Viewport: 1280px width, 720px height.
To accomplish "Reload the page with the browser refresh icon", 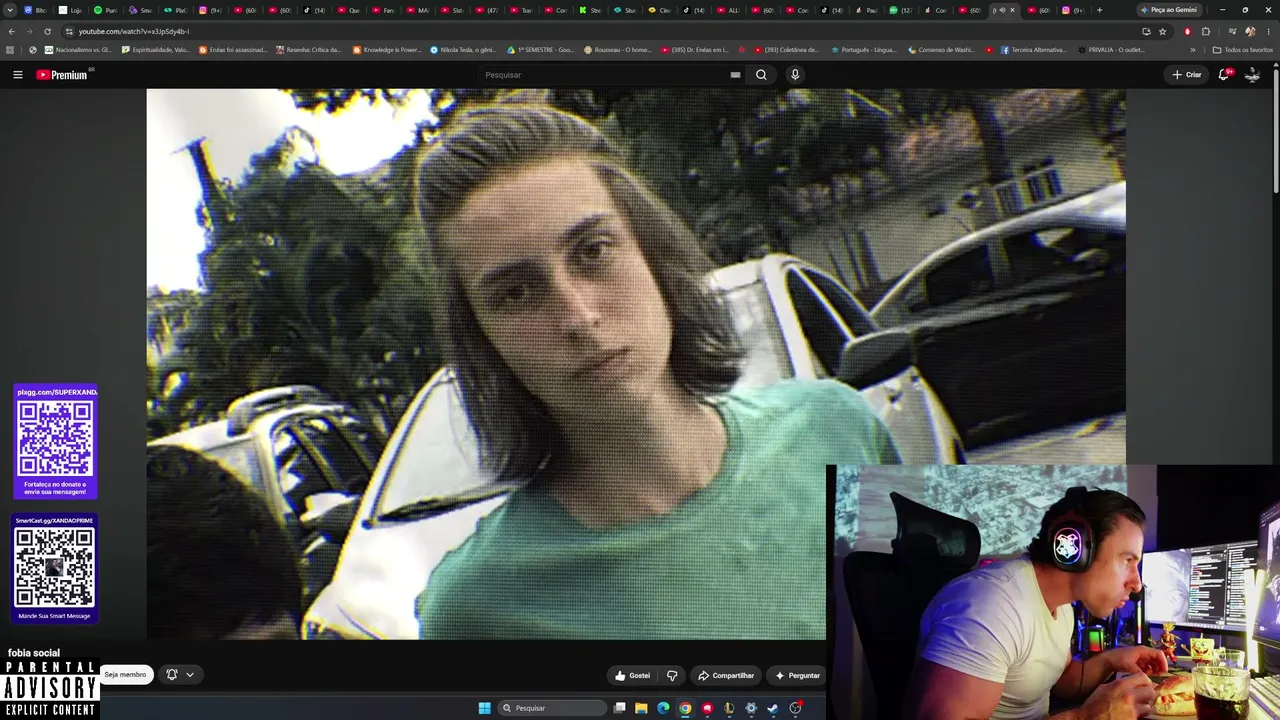I will click(x=47, y=31).
